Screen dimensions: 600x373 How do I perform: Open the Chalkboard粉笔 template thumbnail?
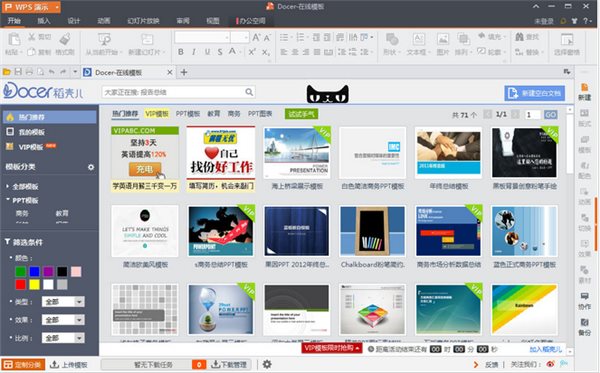(372, 231)
